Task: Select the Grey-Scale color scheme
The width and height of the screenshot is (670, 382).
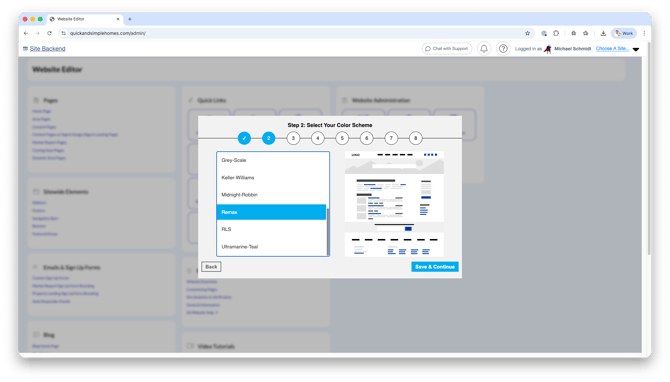Action: 271,160
